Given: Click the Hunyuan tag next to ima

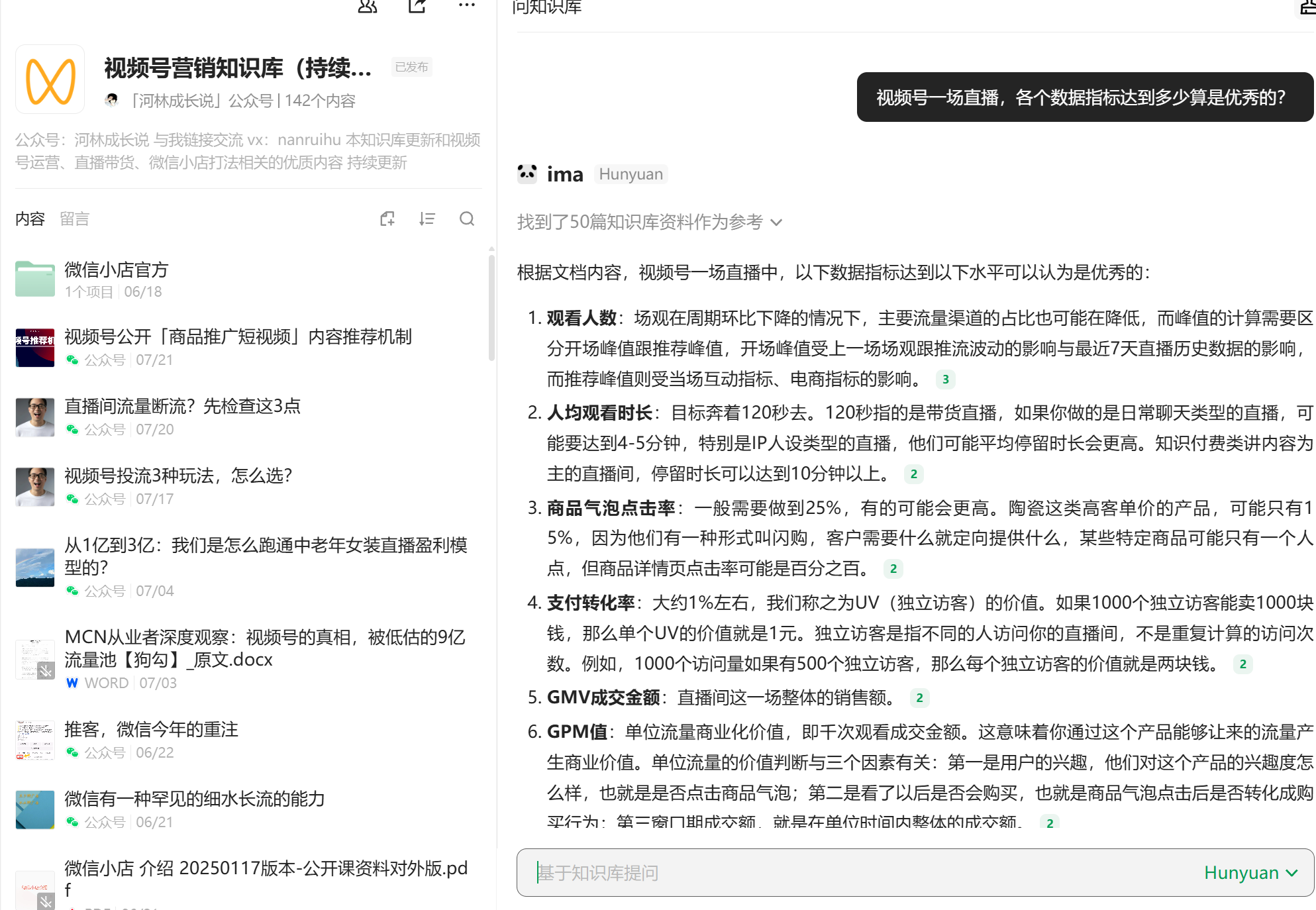Looking at the screenshot, I should tap(631, 174).
